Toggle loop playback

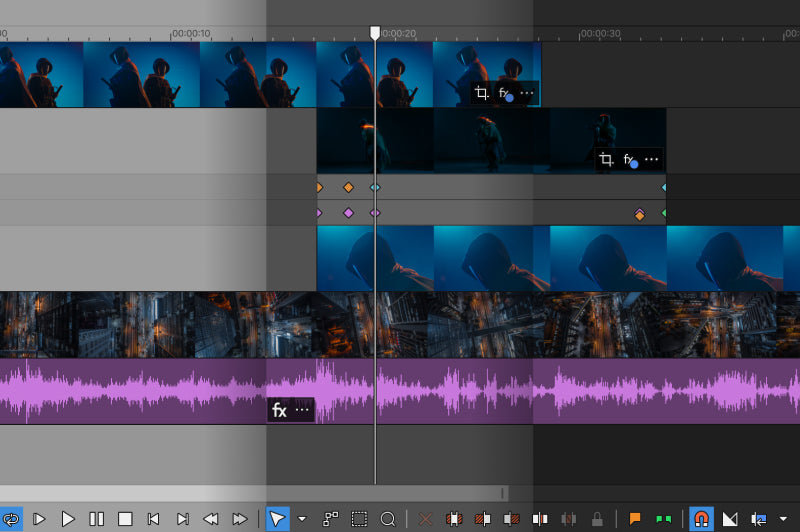coord(11,519)
